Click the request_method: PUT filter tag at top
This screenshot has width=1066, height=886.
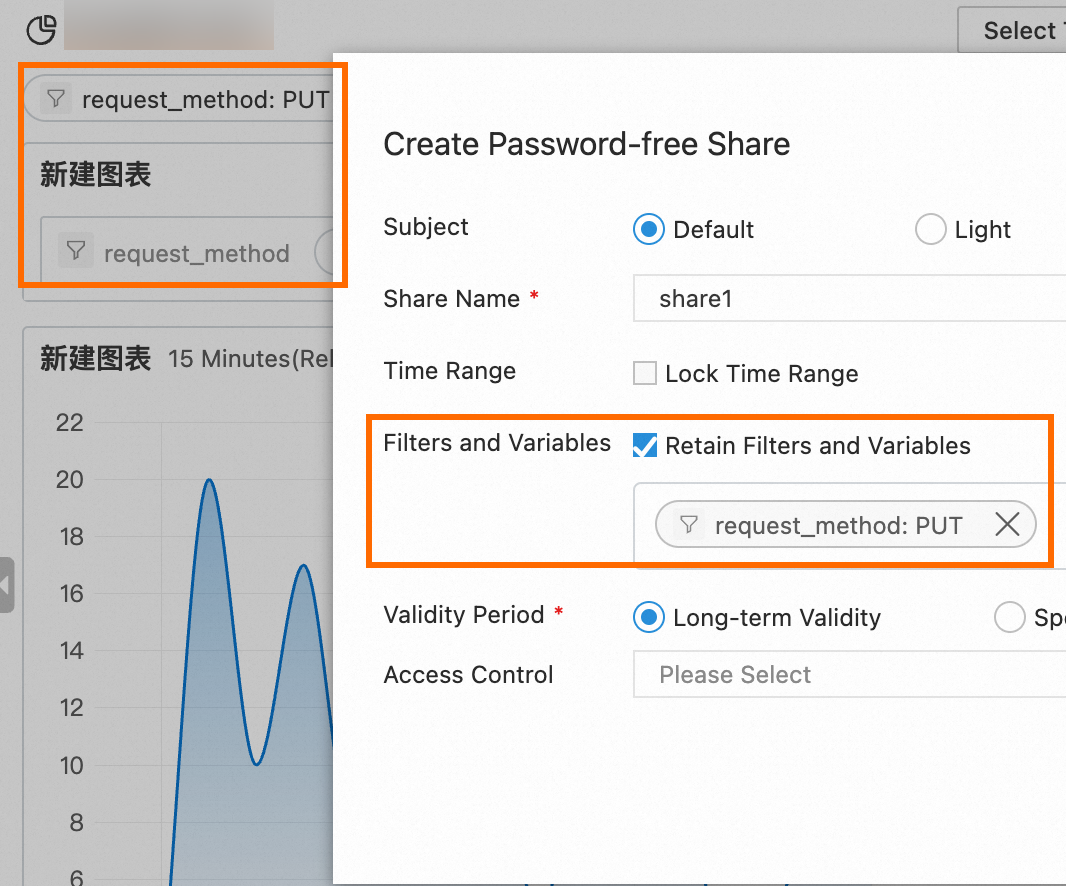coord(179,99)
